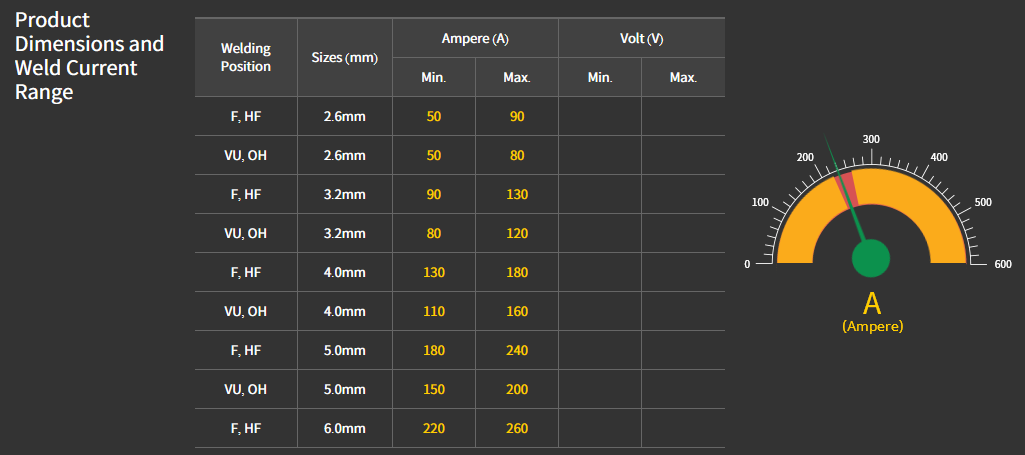Select the 'Welding Position' column header
Screen dimensions: 1025x455
pos(246,57)
